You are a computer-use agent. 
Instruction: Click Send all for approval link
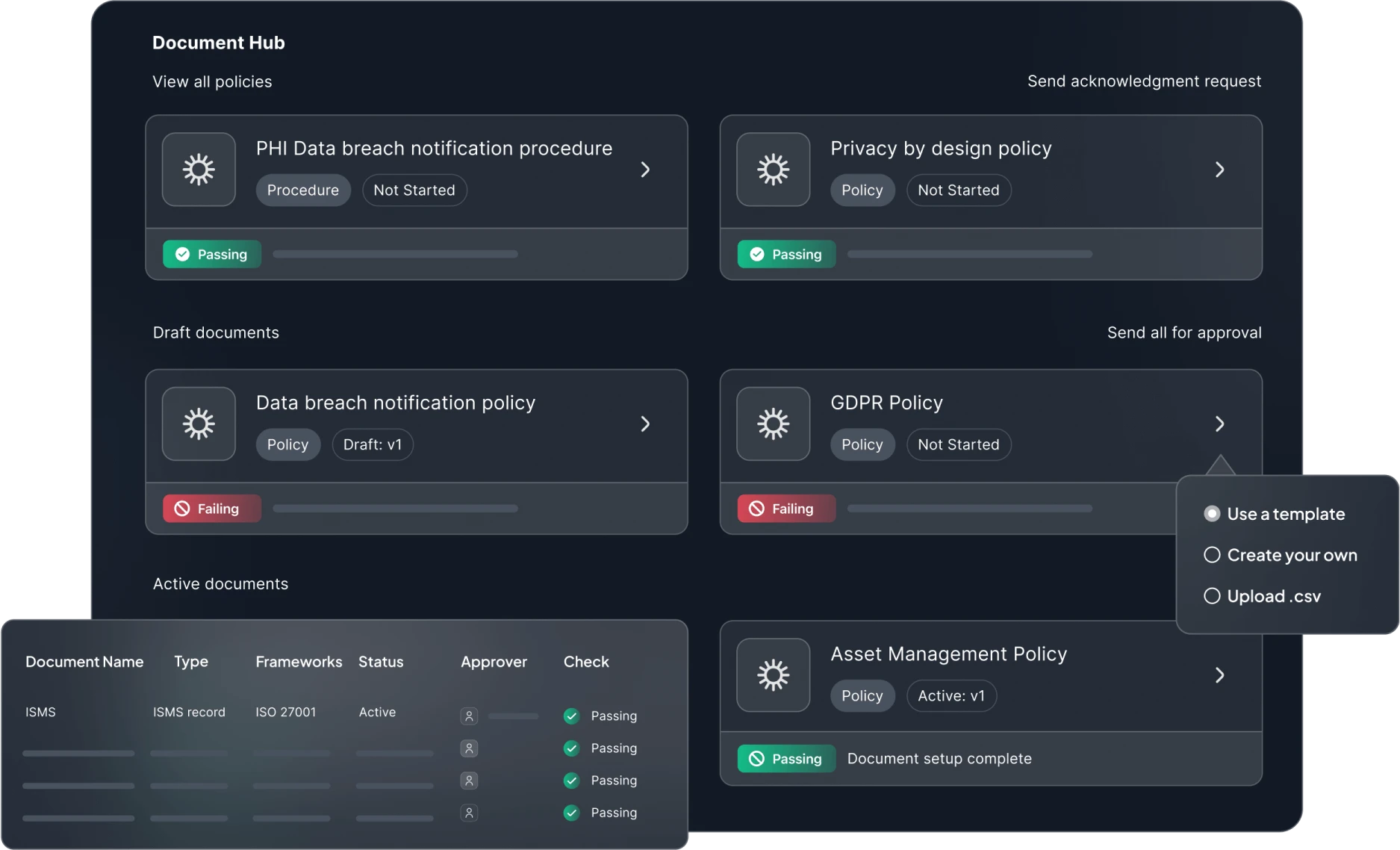coord(1184,333)
